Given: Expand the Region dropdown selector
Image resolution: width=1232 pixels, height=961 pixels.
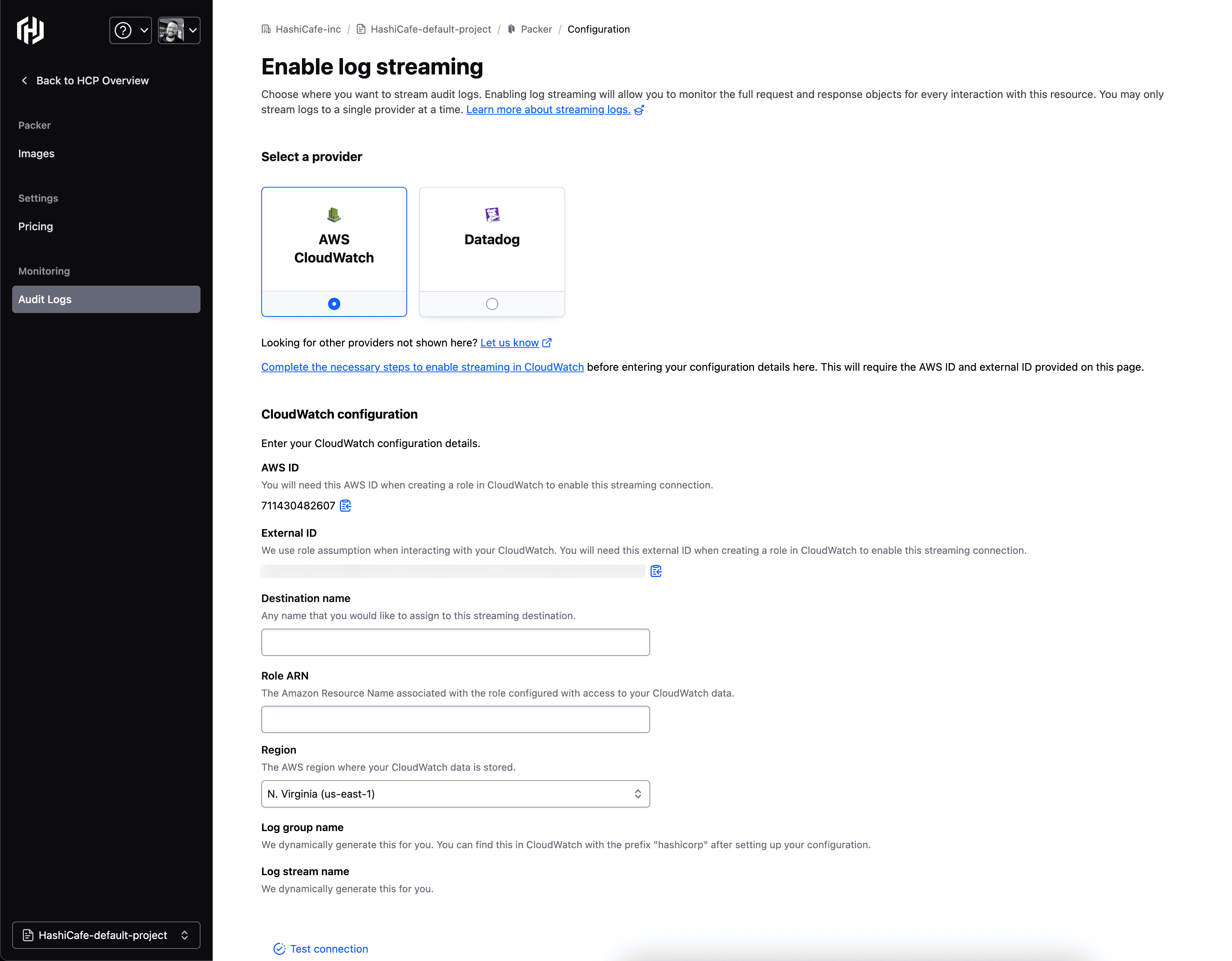Looking at the screenshot, I should point(455,794).
